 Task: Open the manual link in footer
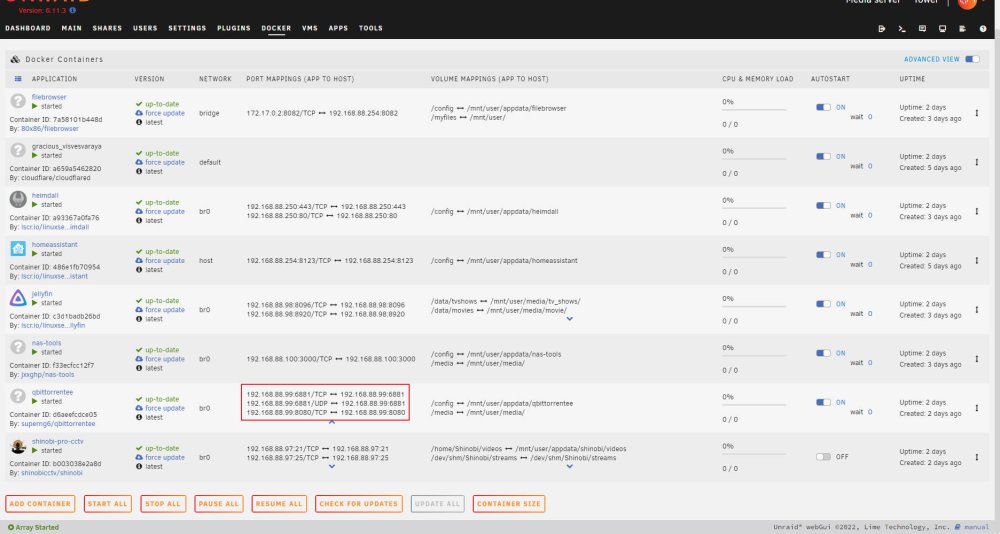tap(976, 527)
